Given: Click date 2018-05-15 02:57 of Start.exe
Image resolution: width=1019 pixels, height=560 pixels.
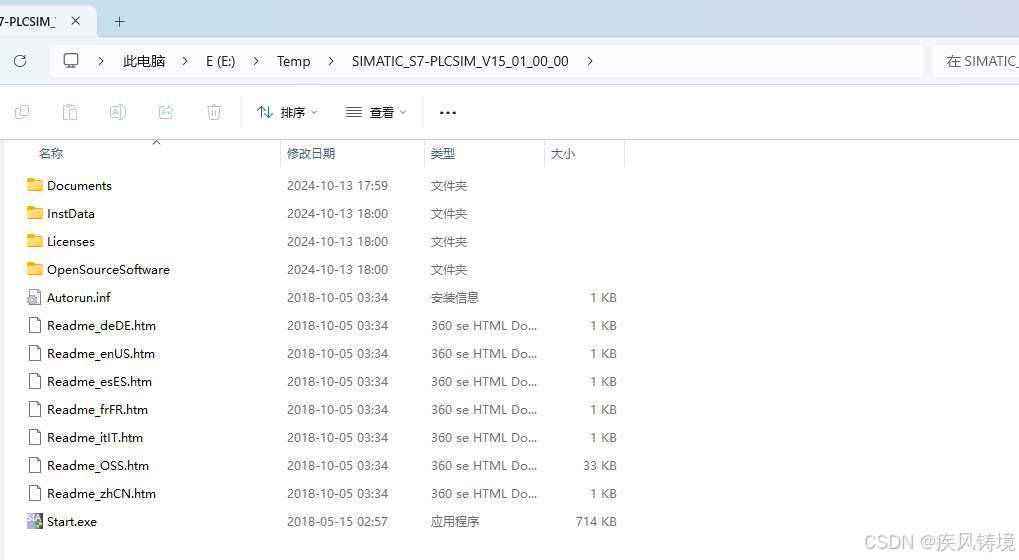Looking at the screenshot, I should coord(337,521).
